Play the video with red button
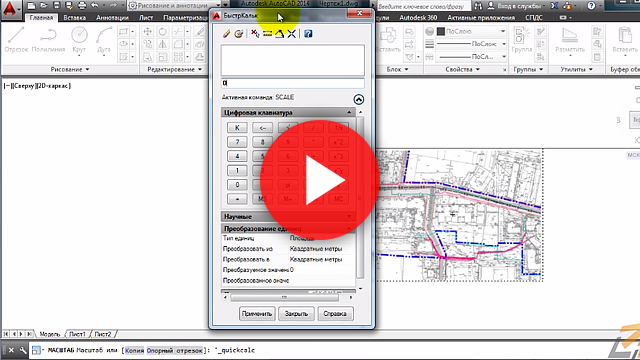 pyautogui.click(x=320, y=180)
